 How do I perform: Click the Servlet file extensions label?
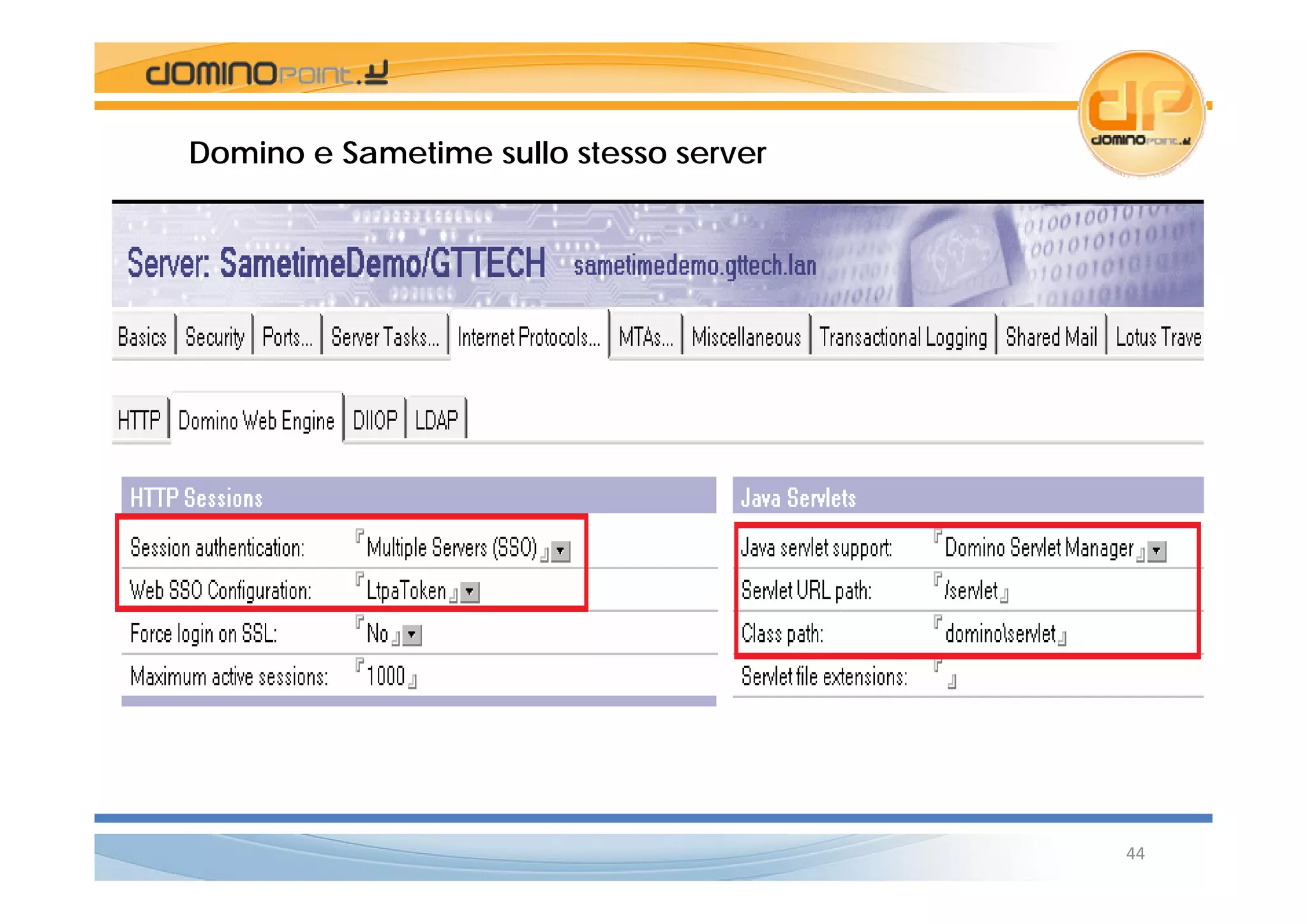pos(824,676)
